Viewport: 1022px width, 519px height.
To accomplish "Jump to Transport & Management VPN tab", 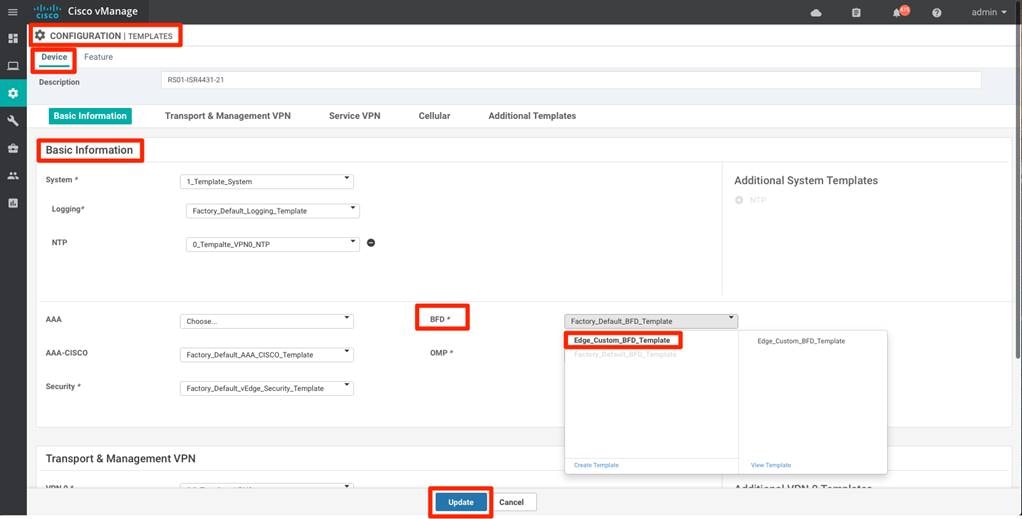I will tap(227, 116).
